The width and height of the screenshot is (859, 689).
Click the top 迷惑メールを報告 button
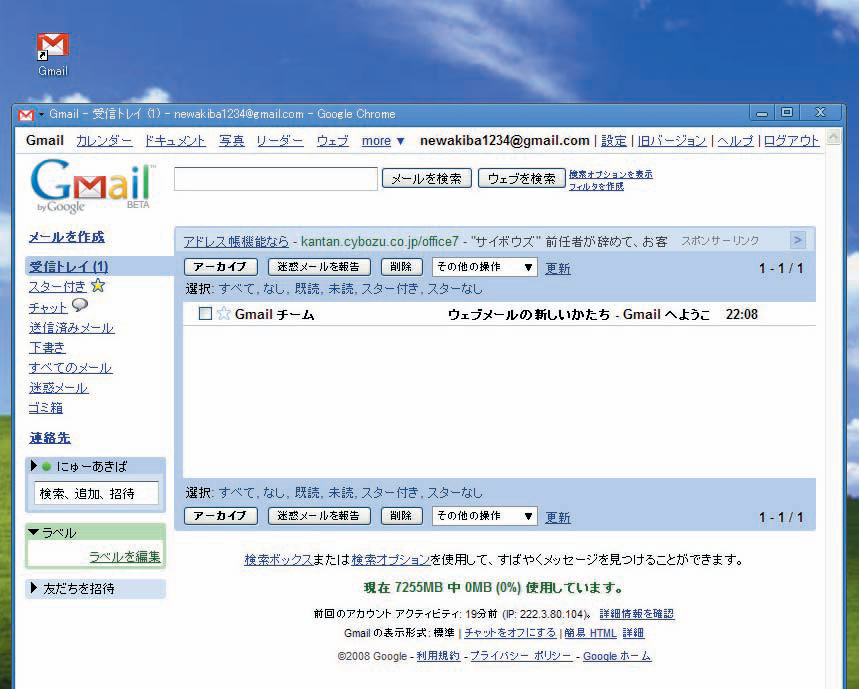pyautogui.click(x=319, y=267)
